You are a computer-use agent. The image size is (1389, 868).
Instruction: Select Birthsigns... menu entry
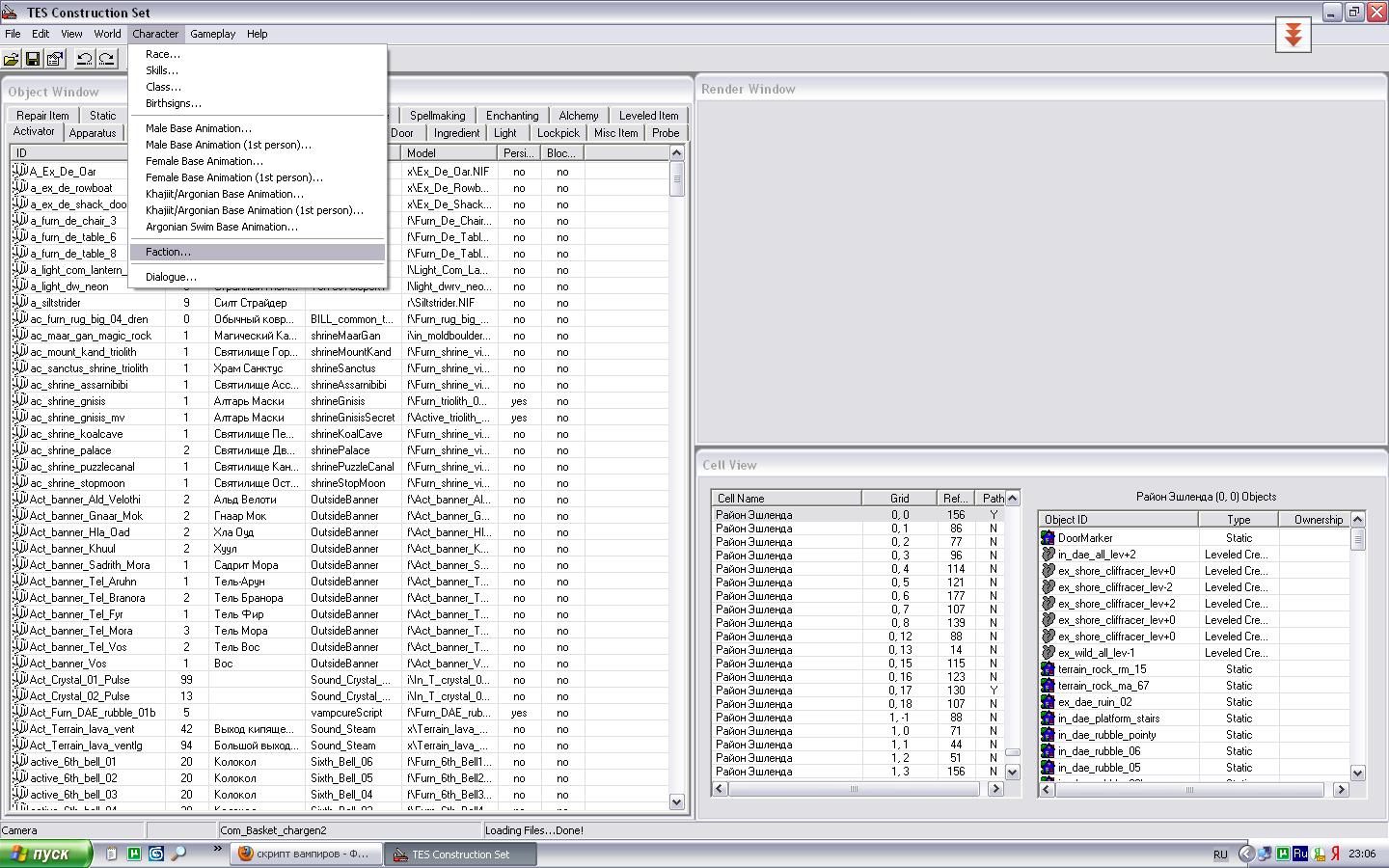point(258,103)
